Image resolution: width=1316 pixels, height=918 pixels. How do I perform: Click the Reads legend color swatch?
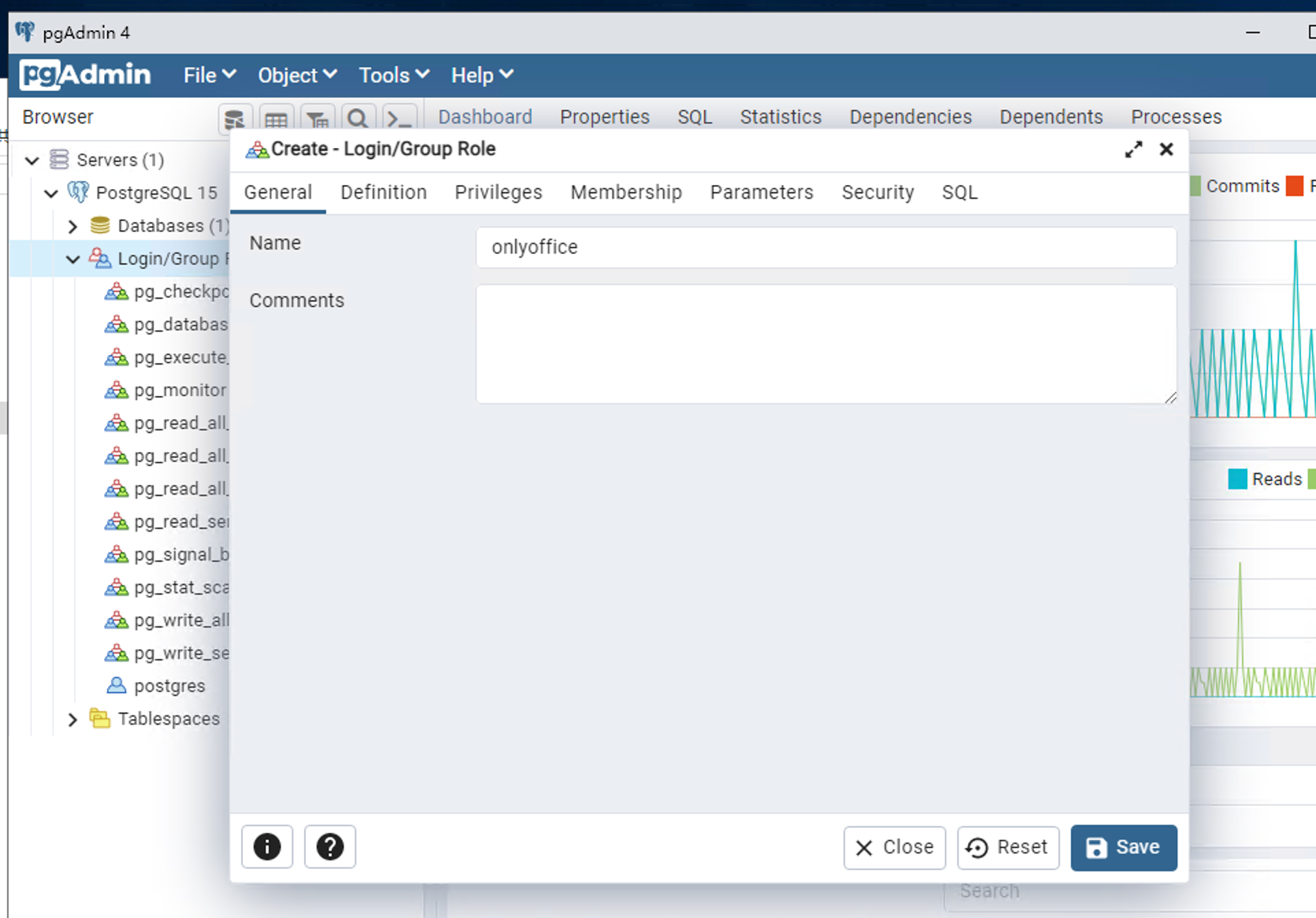[1237, 479]
